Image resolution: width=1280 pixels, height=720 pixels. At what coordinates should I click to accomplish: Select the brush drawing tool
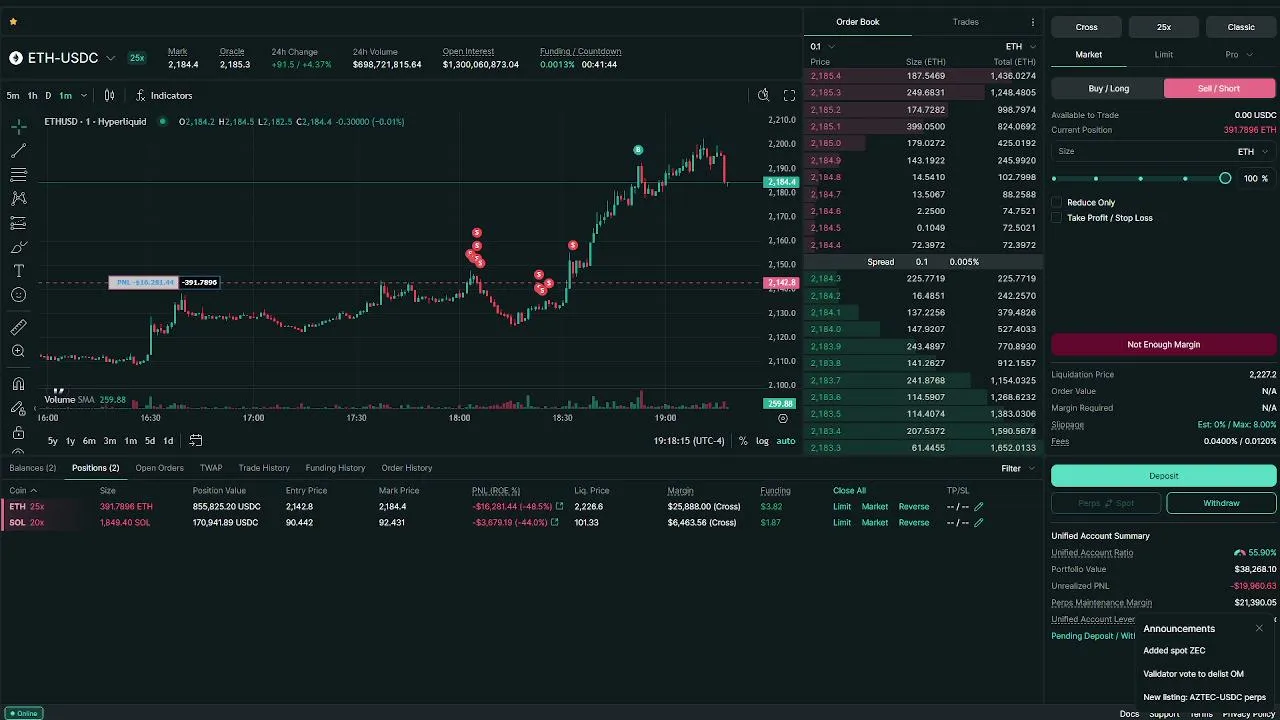18,247
